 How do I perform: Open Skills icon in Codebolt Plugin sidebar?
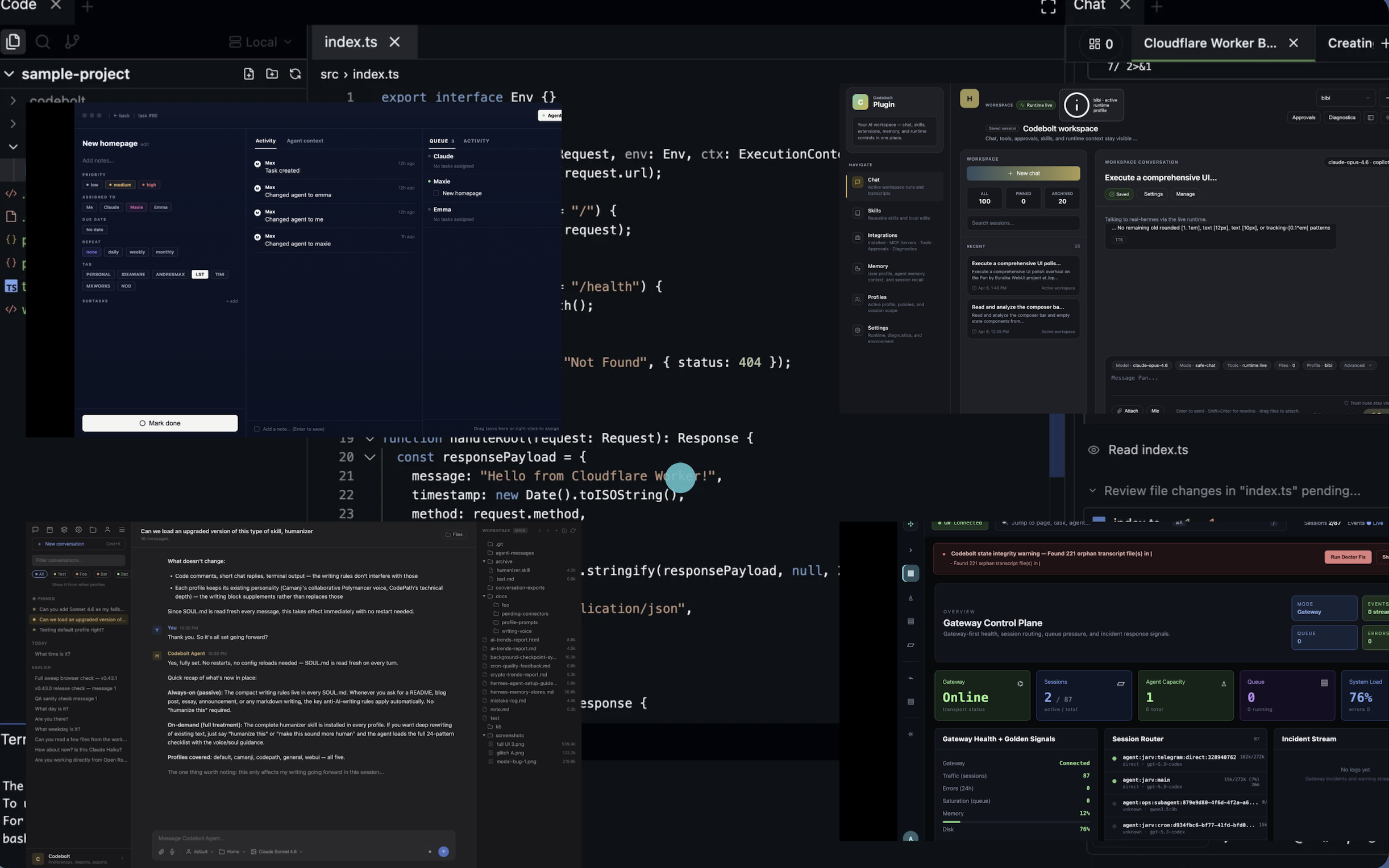click(x=857, y=214)
